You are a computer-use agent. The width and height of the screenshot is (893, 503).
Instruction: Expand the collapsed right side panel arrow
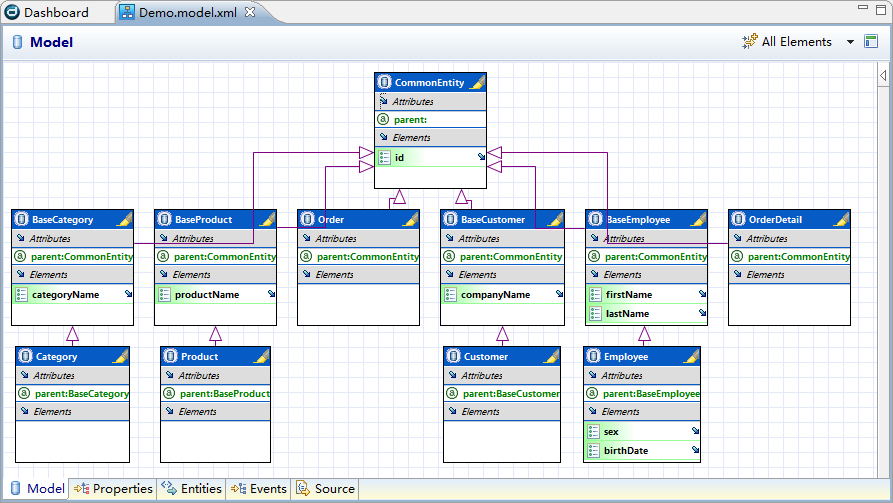pos(883,76)
